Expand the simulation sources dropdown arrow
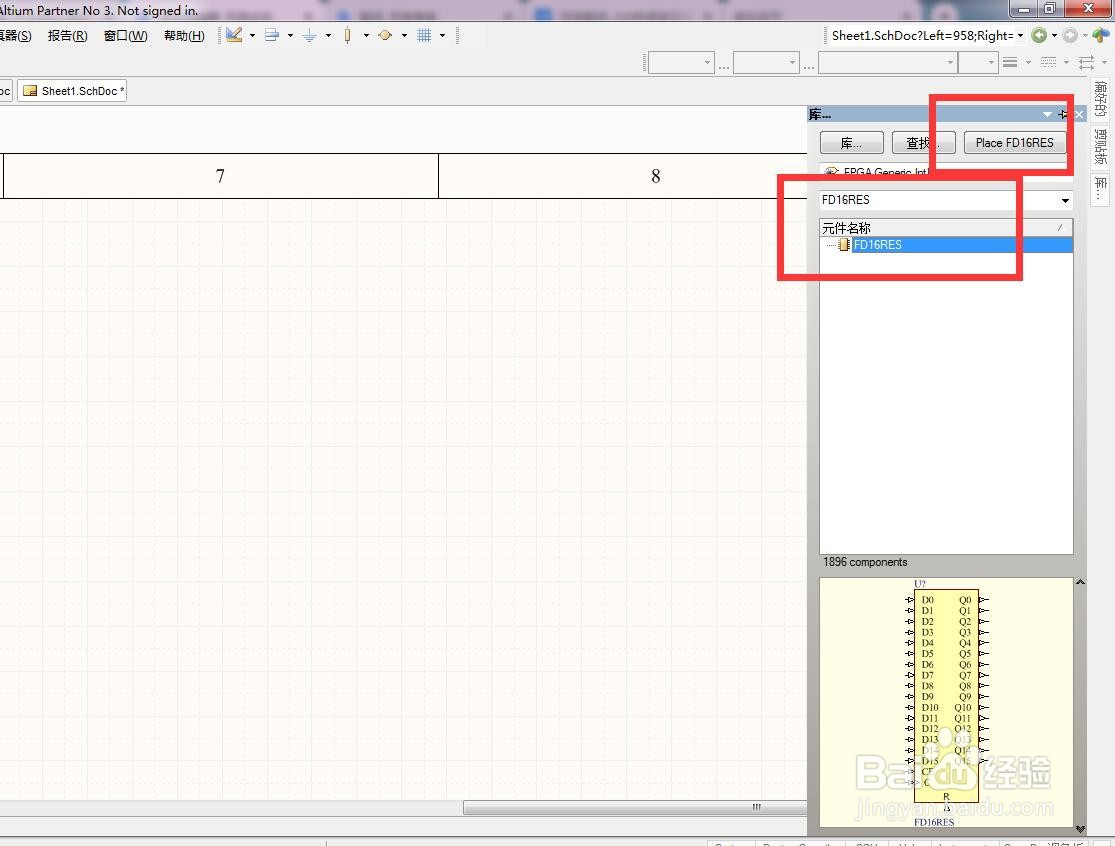Viewport: 1115px width, 846px height. pyautogui.click(x=404, y=36)
